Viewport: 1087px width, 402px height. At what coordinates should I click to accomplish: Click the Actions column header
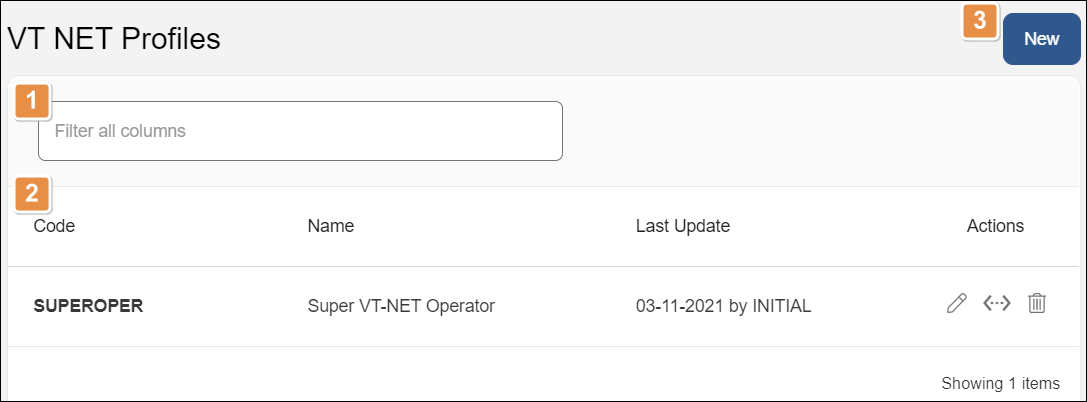[995, 226]
